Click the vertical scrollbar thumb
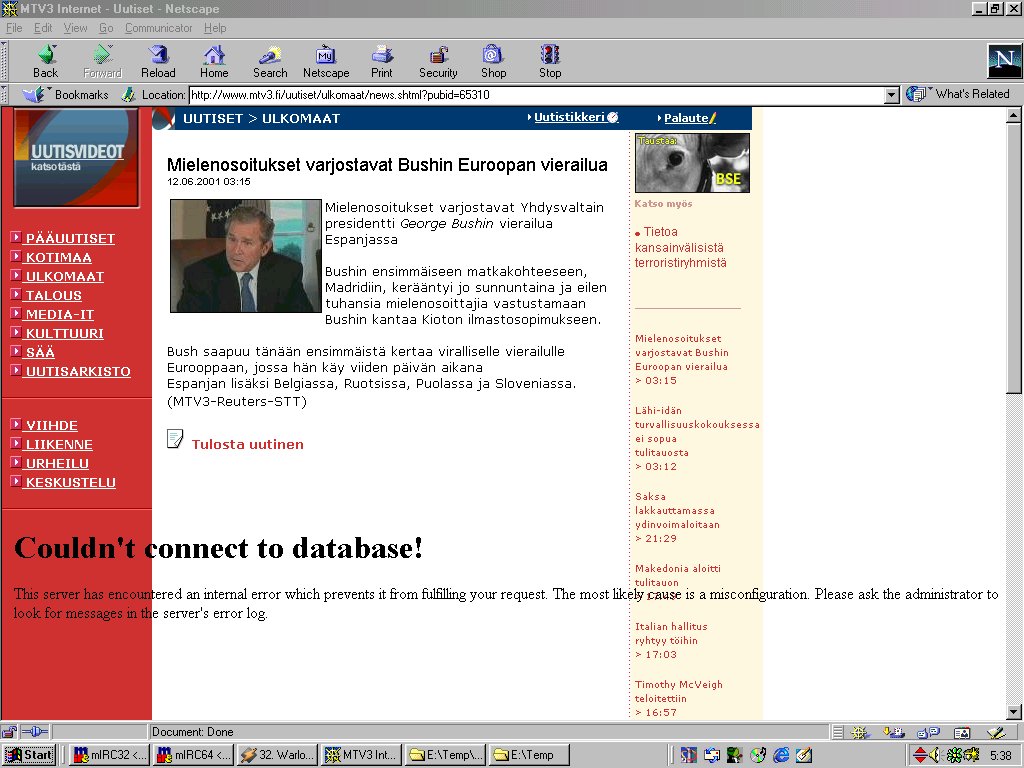The image size is (1024, 768). pyautogui.click(x=1014, y=259)
